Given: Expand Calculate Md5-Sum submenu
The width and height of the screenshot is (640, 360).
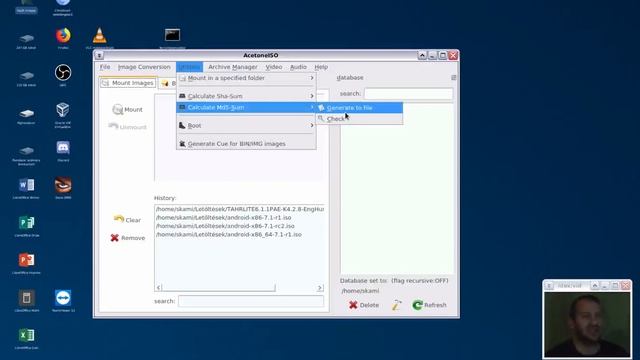Looking at the screenshot, I should click(x=246, y=107).
